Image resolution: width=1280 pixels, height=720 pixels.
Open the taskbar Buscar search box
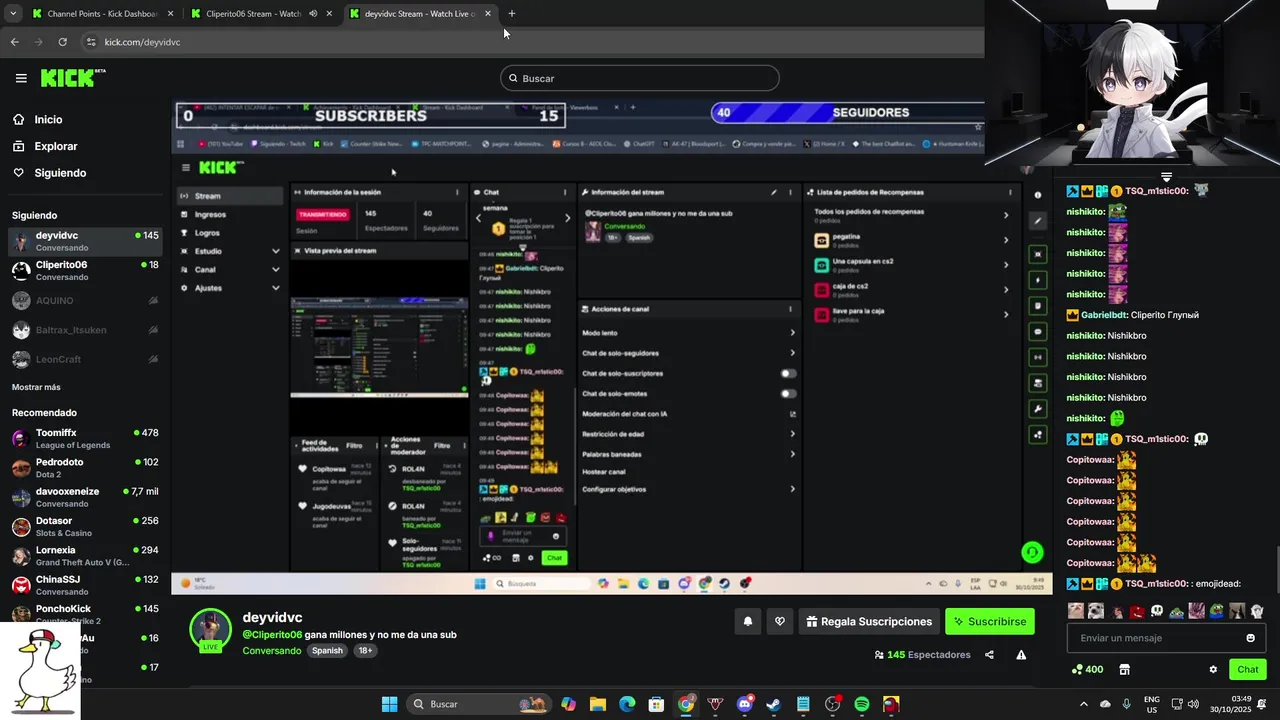(477, 704)
